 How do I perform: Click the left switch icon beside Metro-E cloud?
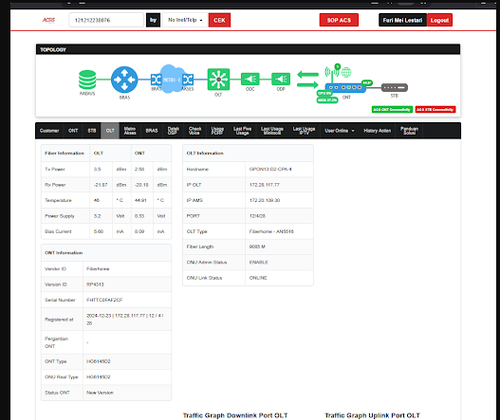tap(156, 80)
